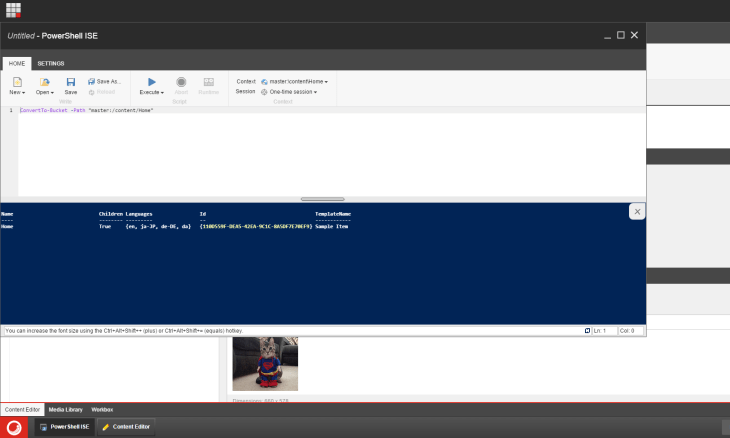Open the Sitecore launchpad grid icon

pyautogui.click(x=13, y=10)
